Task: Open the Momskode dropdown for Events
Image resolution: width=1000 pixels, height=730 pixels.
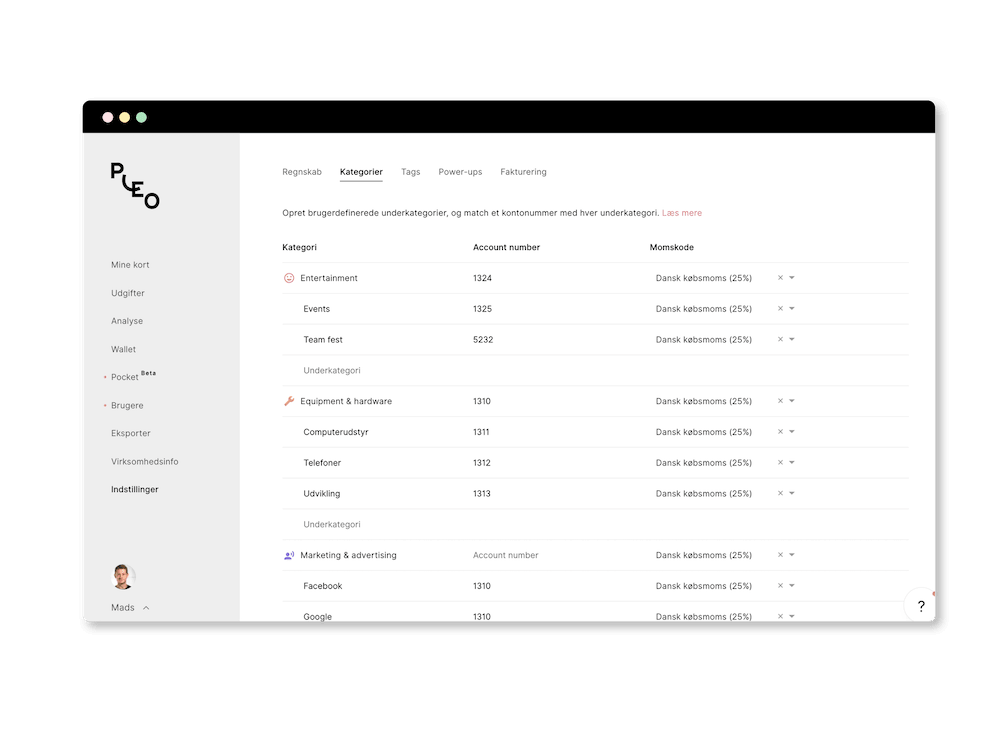Action: click(x=792, y=309)
